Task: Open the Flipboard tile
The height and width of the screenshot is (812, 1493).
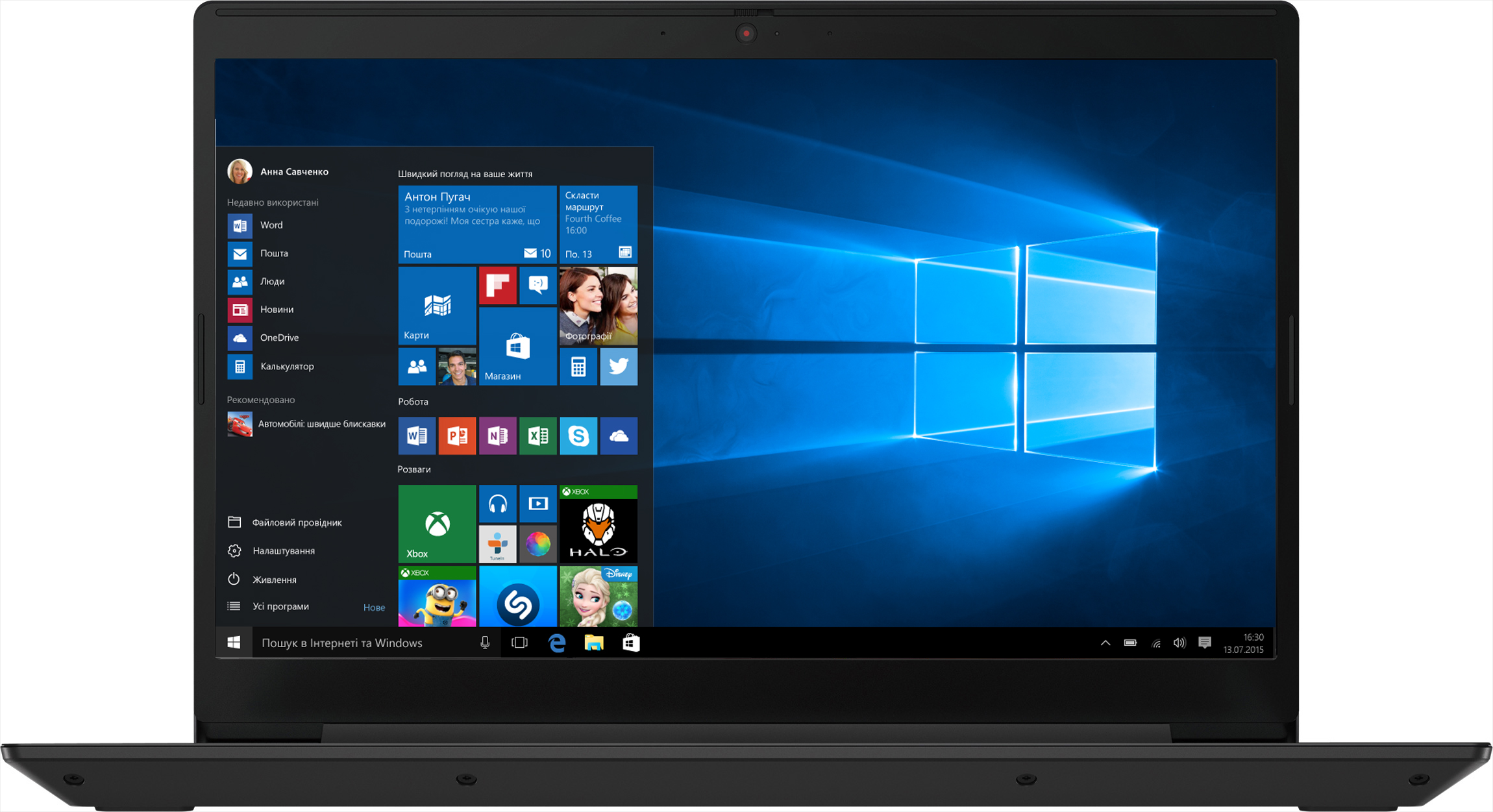Action: [x=498, y=285]
